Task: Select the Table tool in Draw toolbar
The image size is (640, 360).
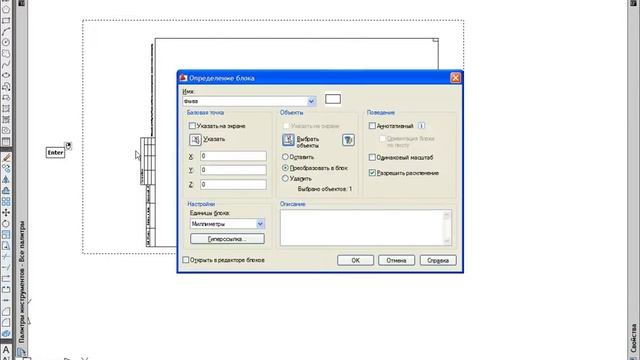Action: point(6,142)
